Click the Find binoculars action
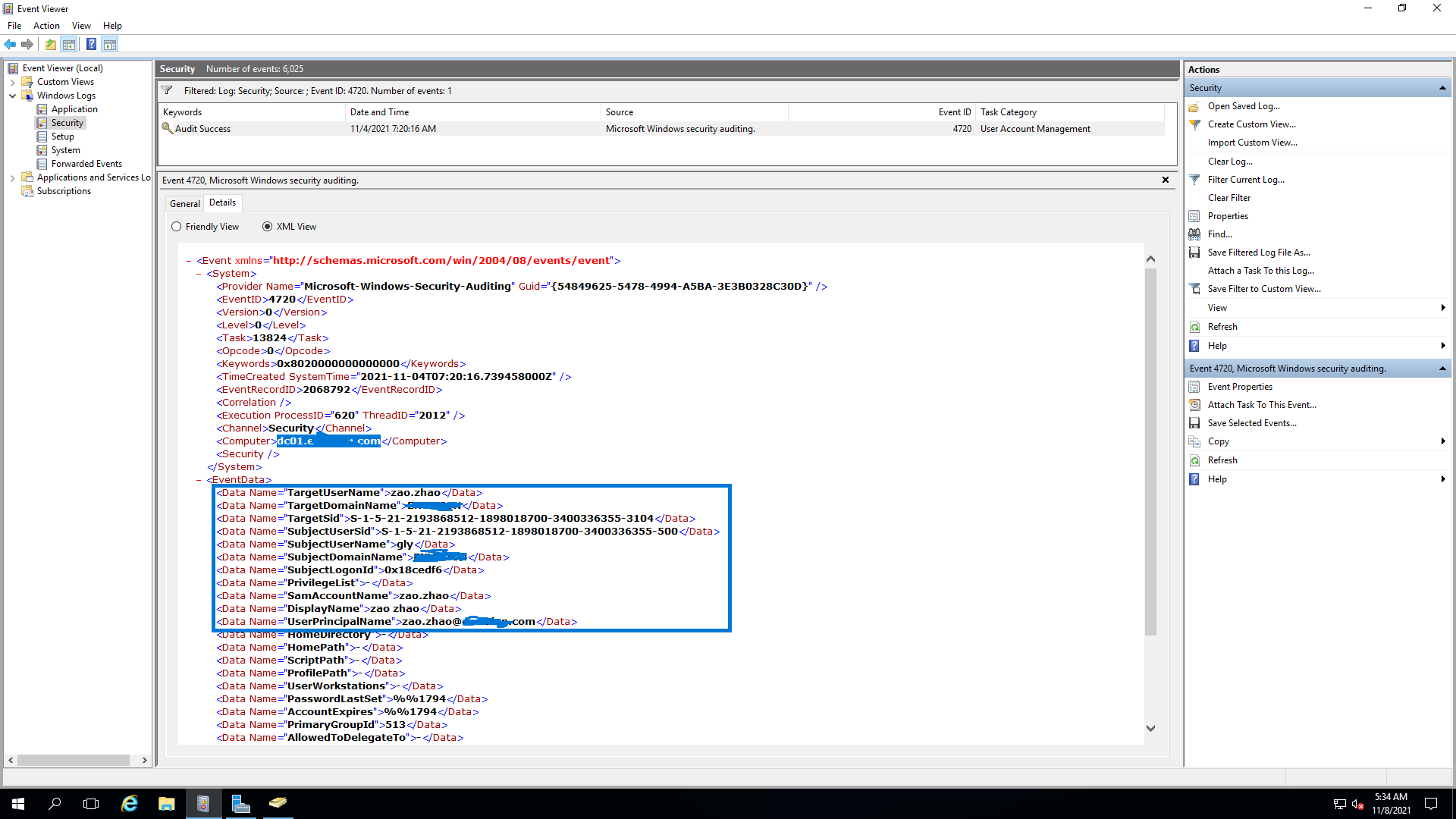 [1219, 234]
